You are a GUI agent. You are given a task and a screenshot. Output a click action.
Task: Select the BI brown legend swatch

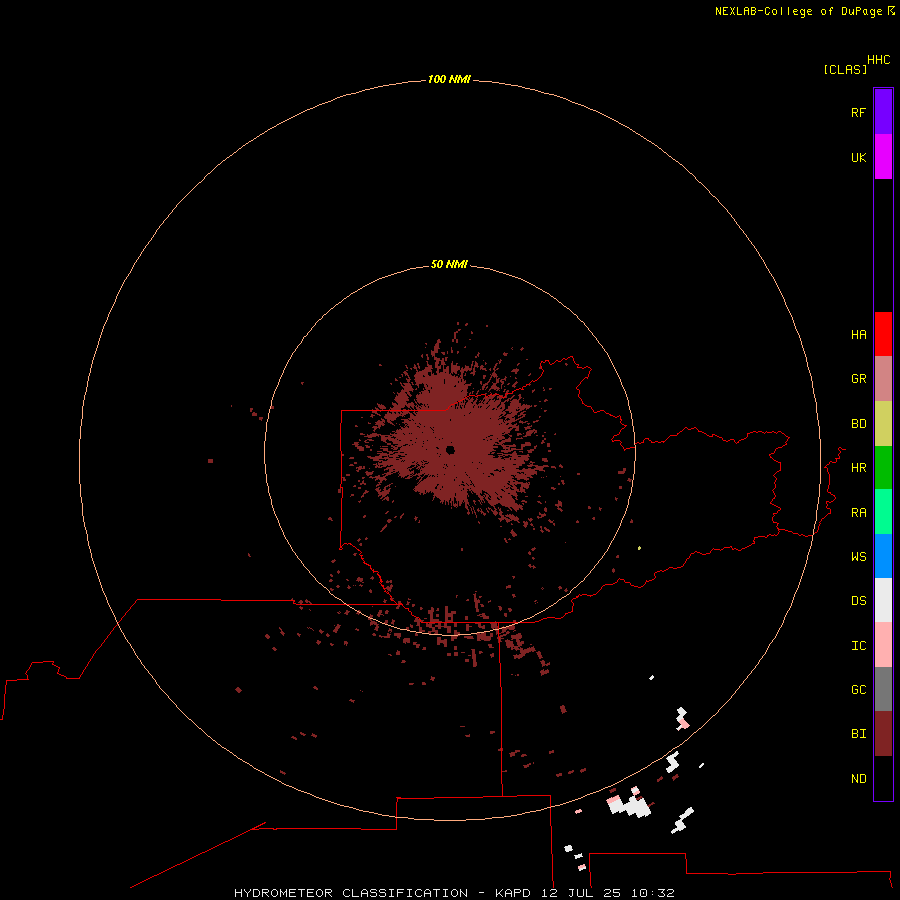click(x=883, y=734)
